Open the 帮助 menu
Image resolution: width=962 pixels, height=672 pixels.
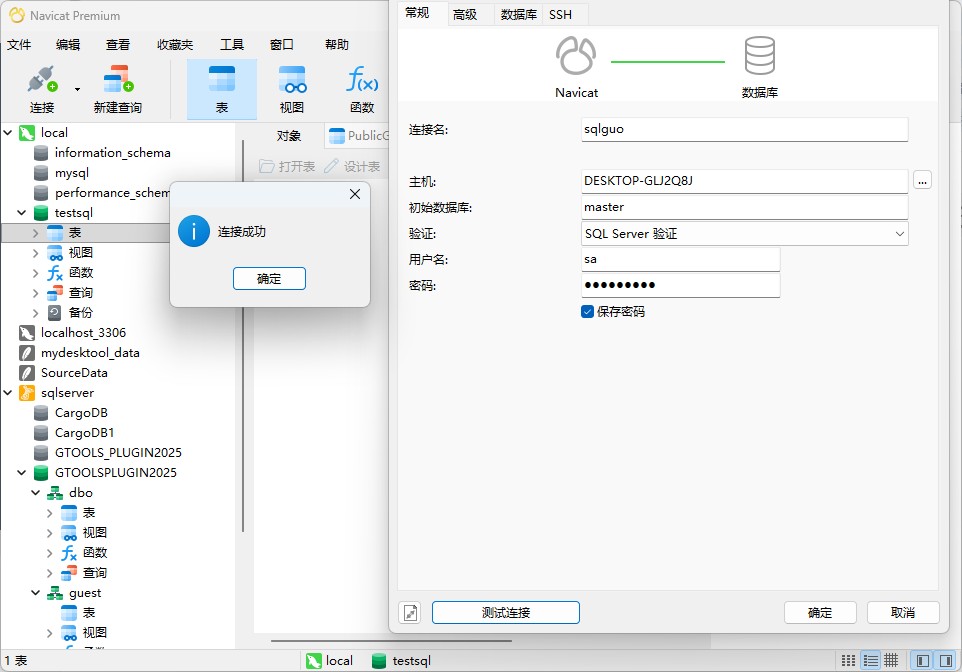(337, 45)
